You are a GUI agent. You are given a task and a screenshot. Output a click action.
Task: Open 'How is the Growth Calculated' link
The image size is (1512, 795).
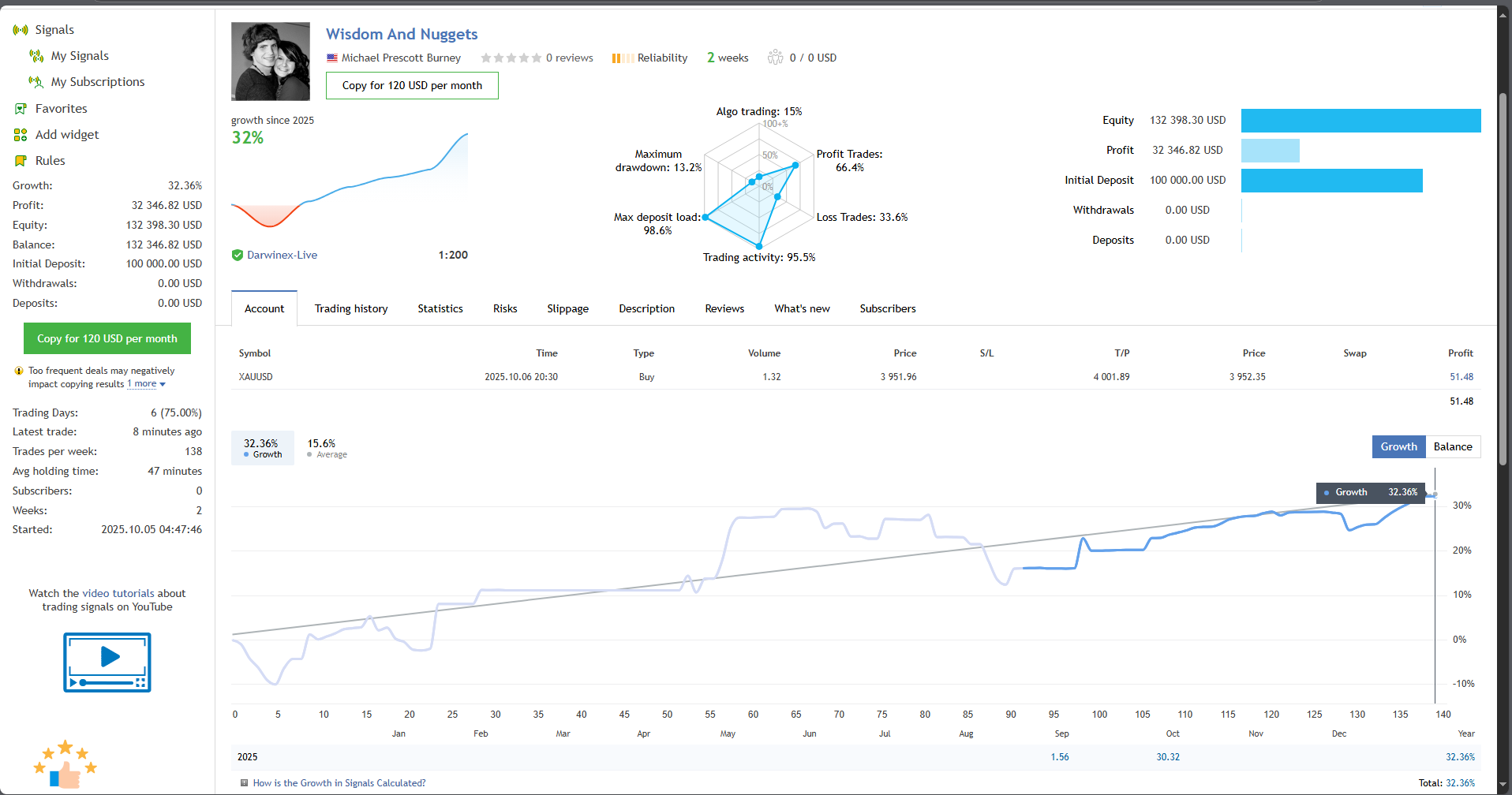click(x=339, y=783)
